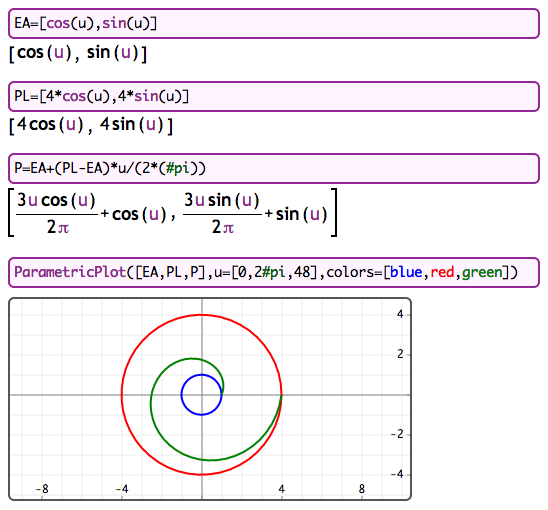Click the [cos(u), sin(u)] output expression
The image size is (548, 510).
point(78,53)
